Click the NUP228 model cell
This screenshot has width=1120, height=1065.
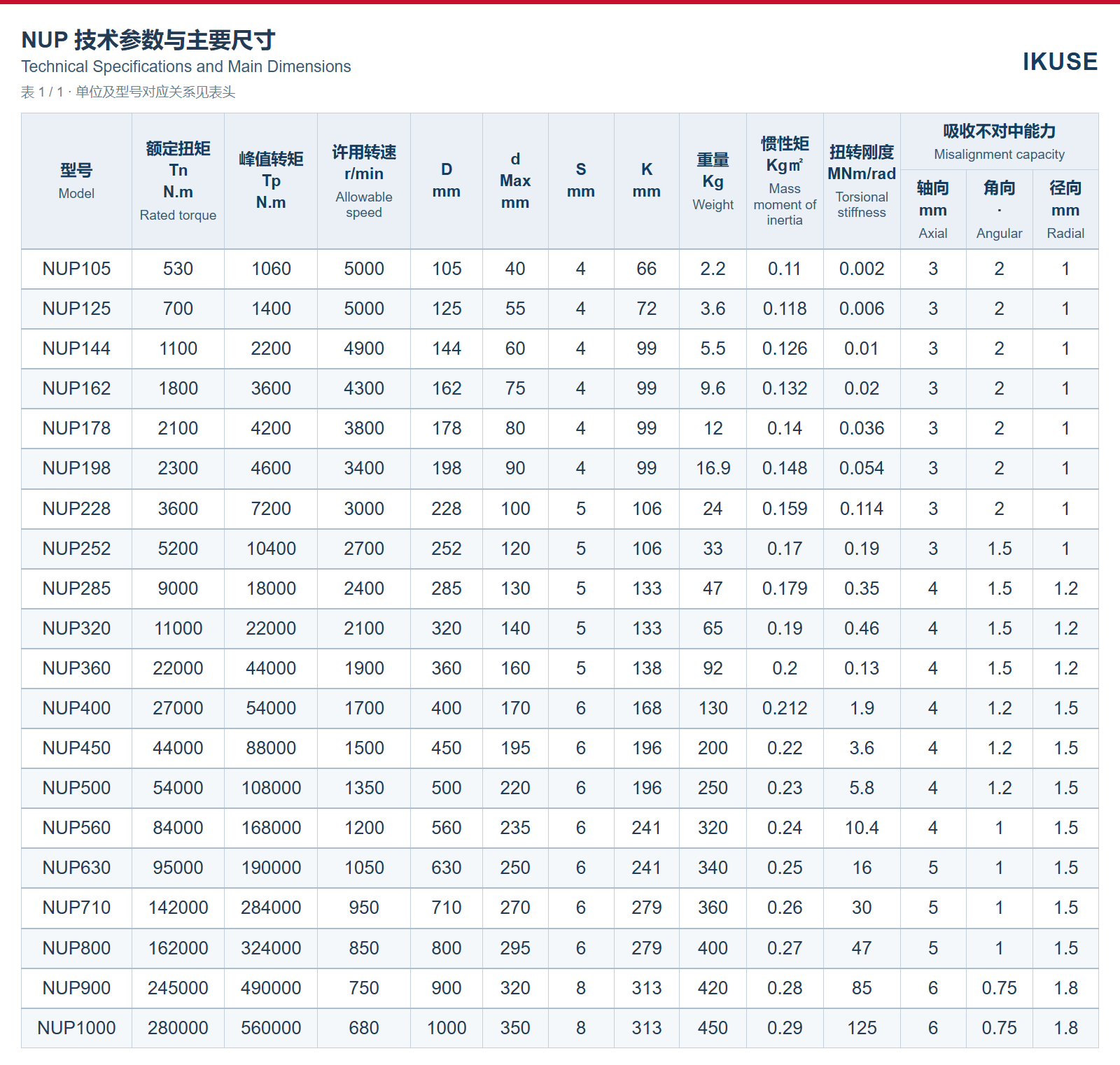click(x=76, y=509)
